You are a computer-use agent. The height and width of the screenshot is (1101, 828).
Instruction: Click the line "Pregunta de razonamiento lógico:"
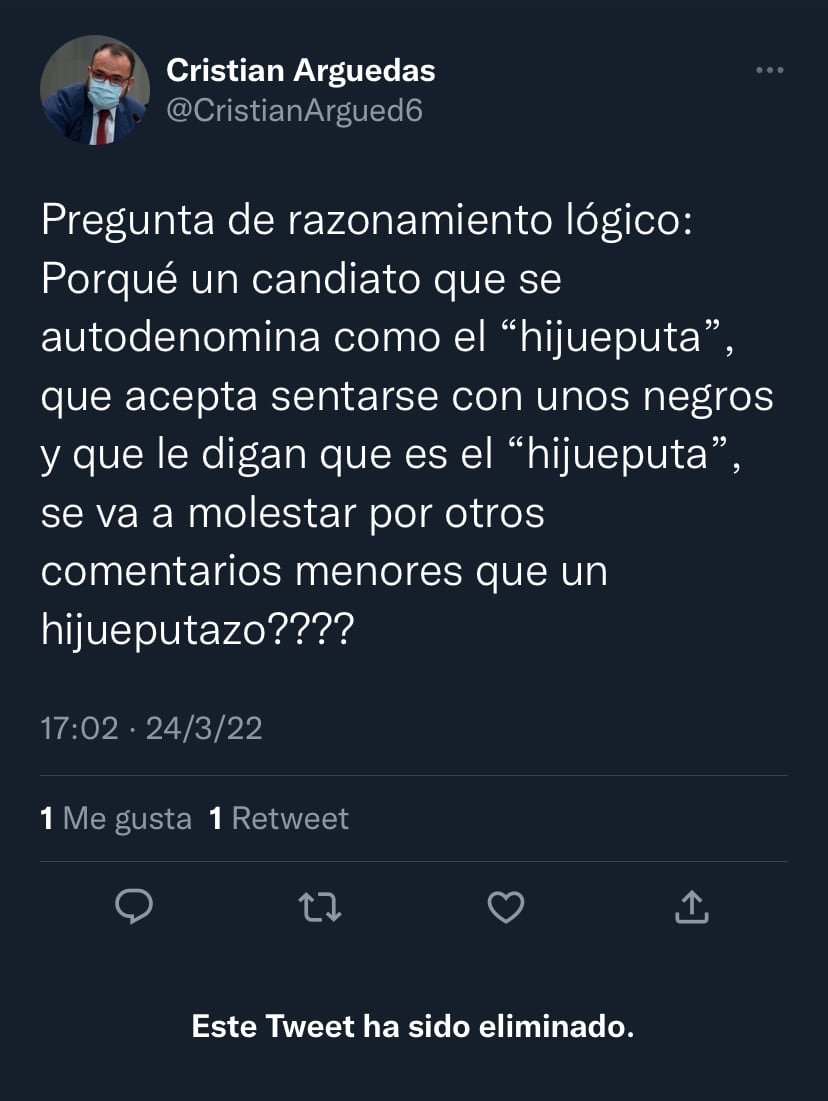point(366,221)
